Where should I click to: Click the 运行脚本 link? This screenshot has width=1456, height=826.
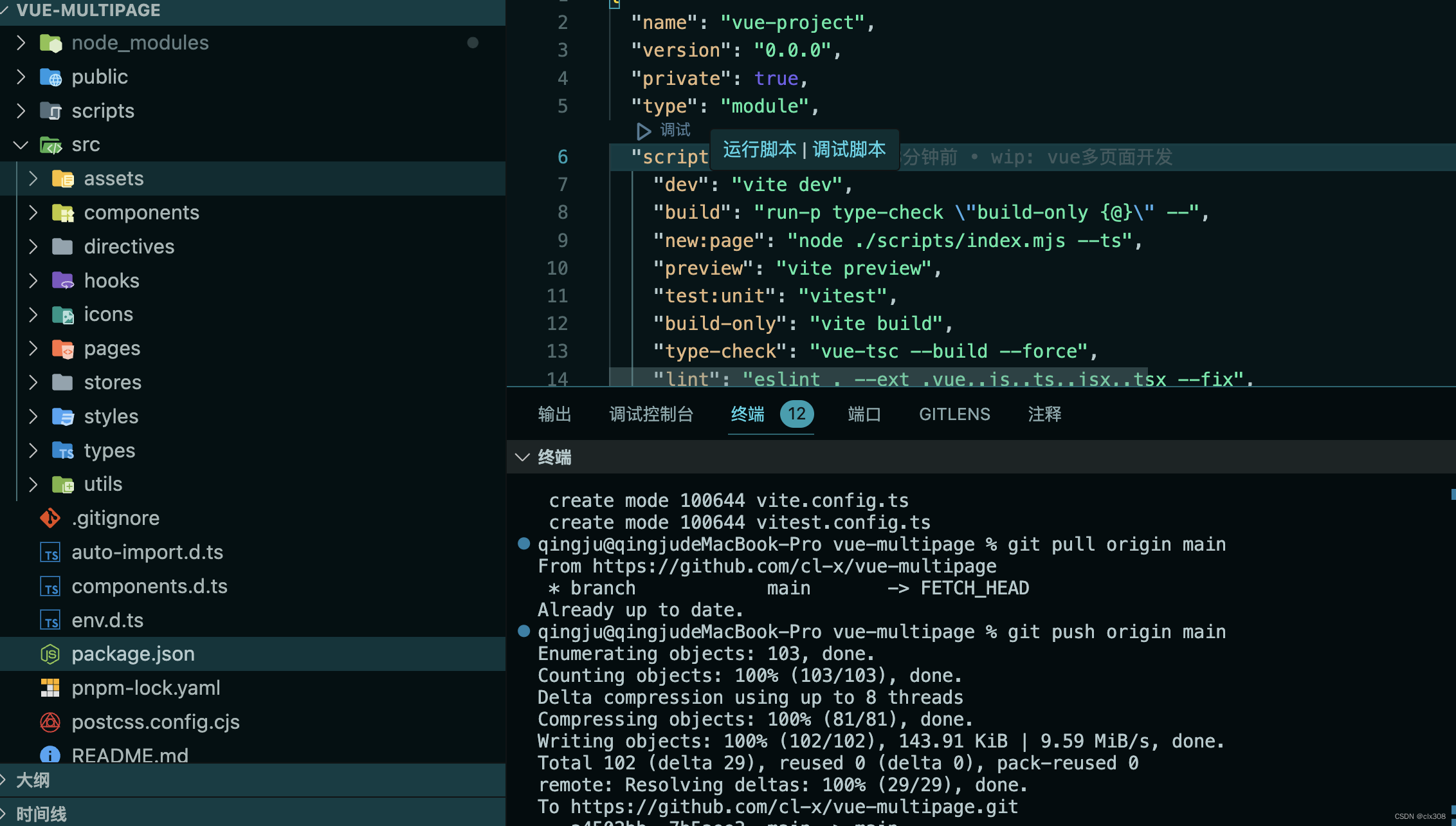(x=760, y=150)
